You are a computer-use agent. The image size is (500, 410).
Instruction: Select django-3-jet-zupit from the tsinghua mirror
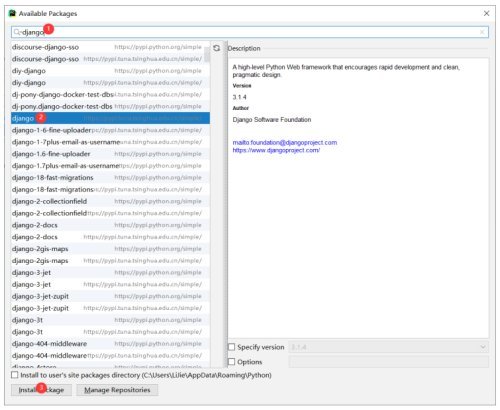110,308
